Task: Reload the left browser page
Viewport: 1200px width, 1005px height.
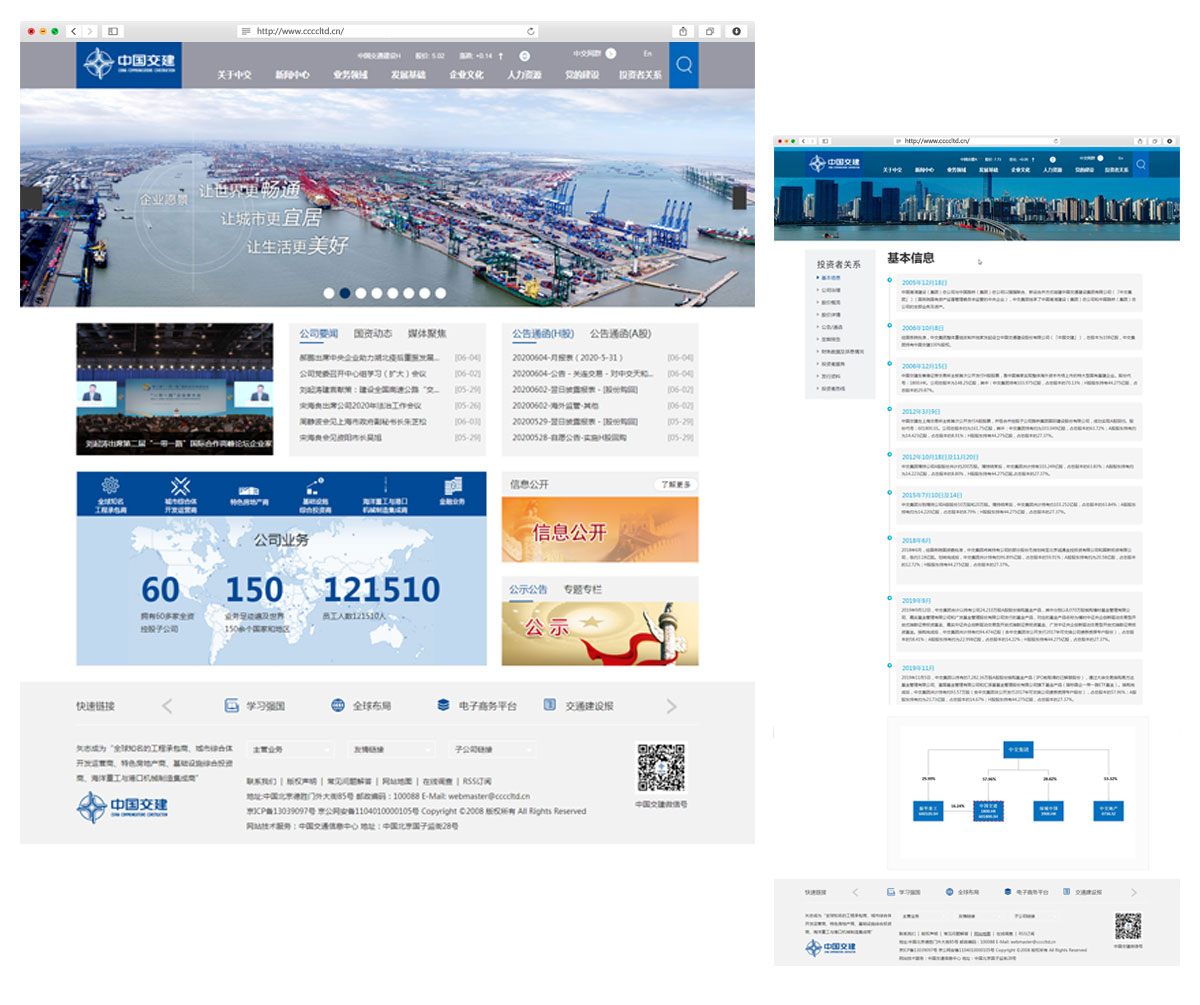Action: pyautogui.click(x=531, y=31)
